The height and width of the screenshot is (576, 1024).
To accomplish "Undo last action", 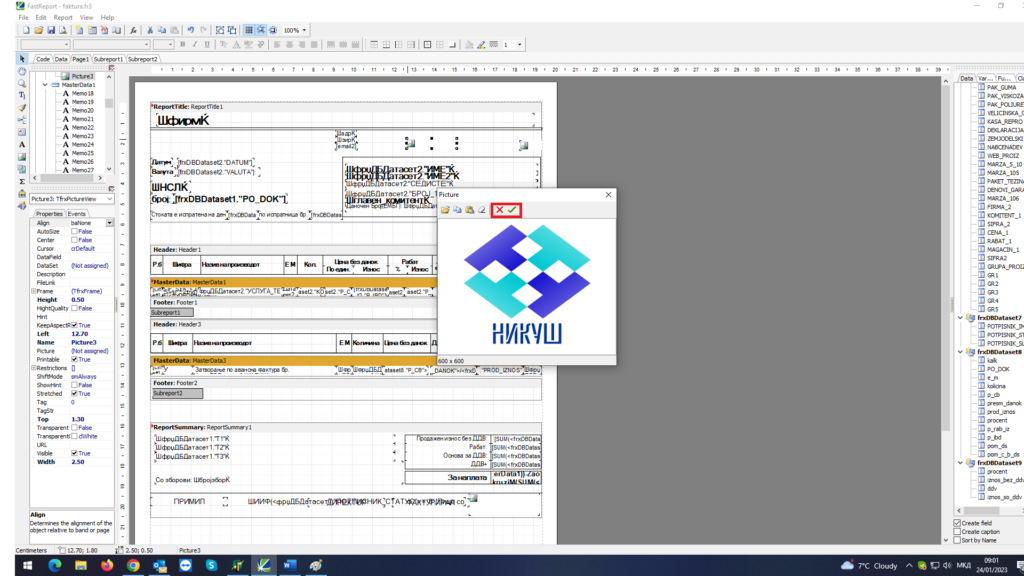I will (191, 30).
